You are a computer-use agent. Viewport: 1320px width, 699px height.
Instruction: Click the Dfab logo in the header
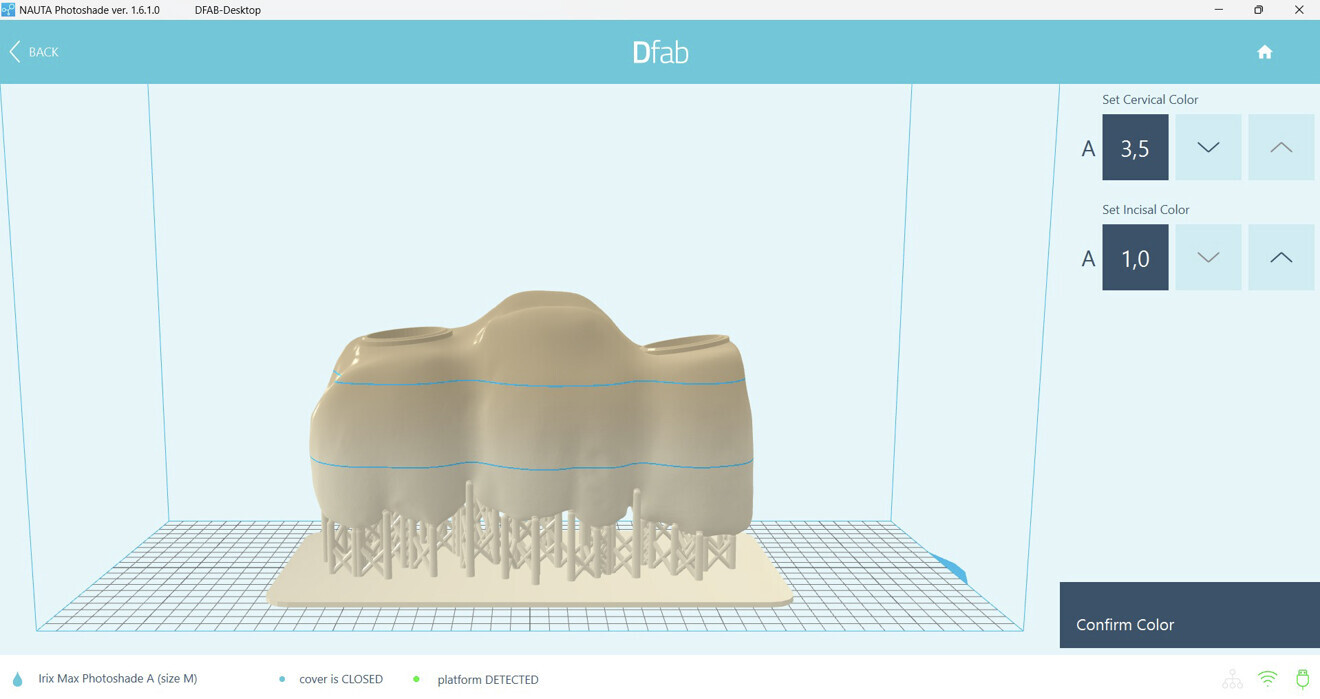tap(661, 51)
